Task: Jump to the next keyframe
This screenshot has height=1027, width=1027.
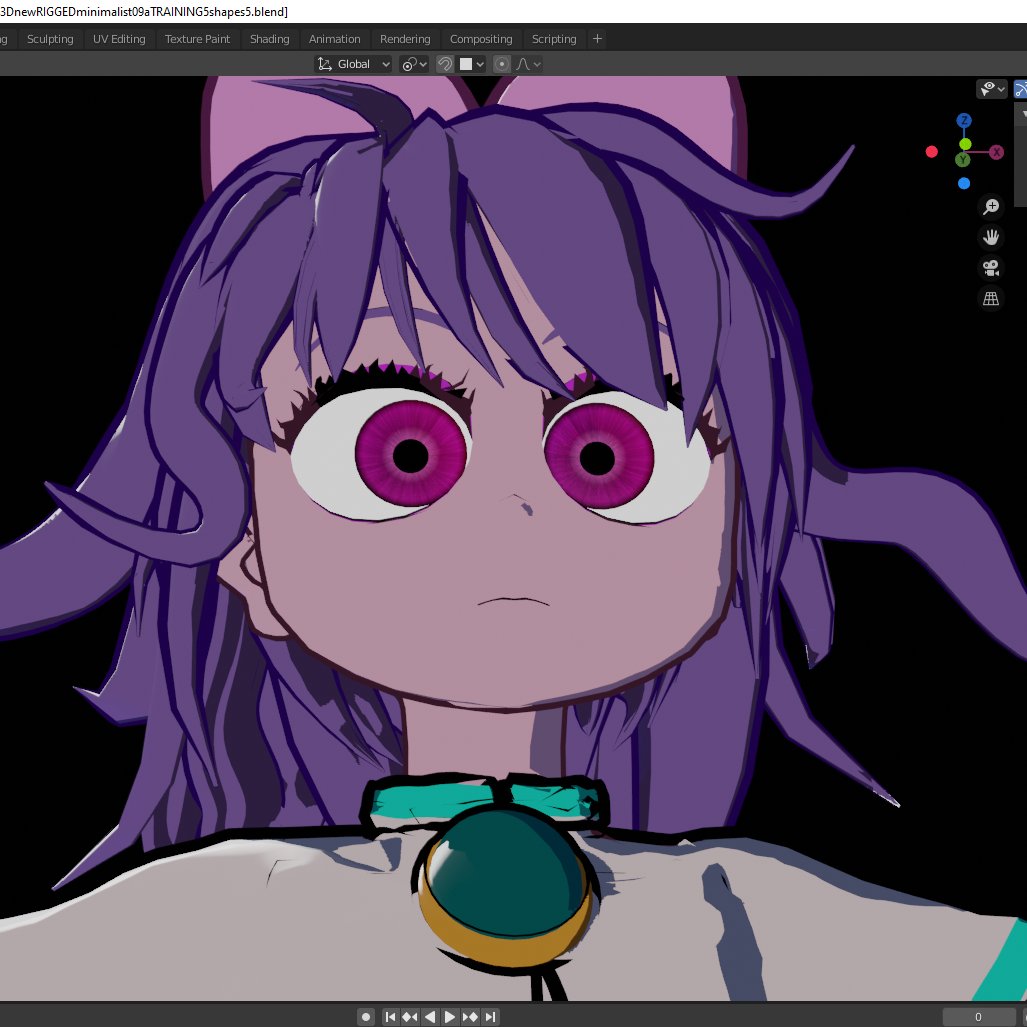Action: [470, 1017]
